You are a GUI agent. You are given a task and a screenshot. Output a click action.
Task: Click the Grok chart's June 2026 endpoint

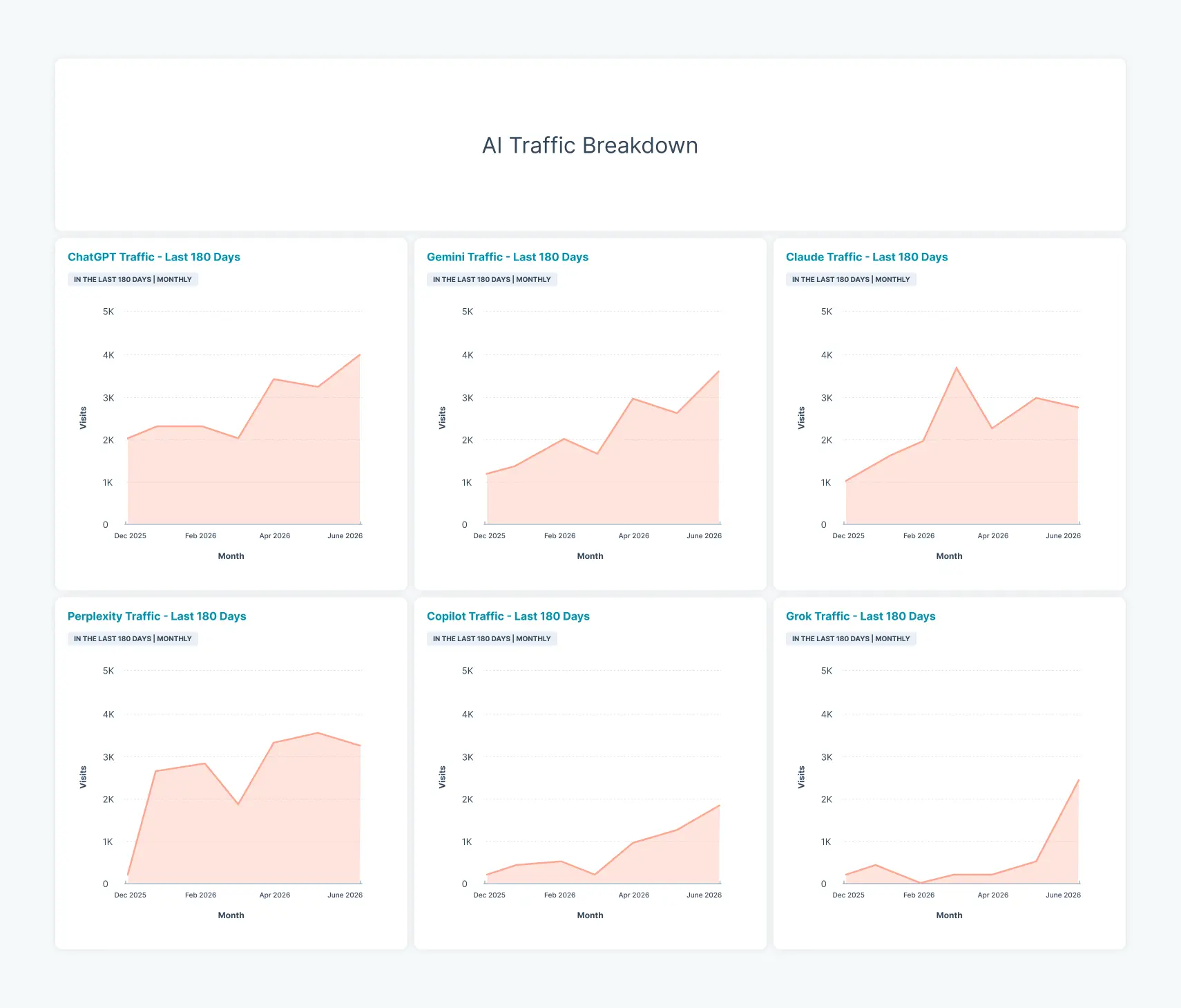point(1078,780)
